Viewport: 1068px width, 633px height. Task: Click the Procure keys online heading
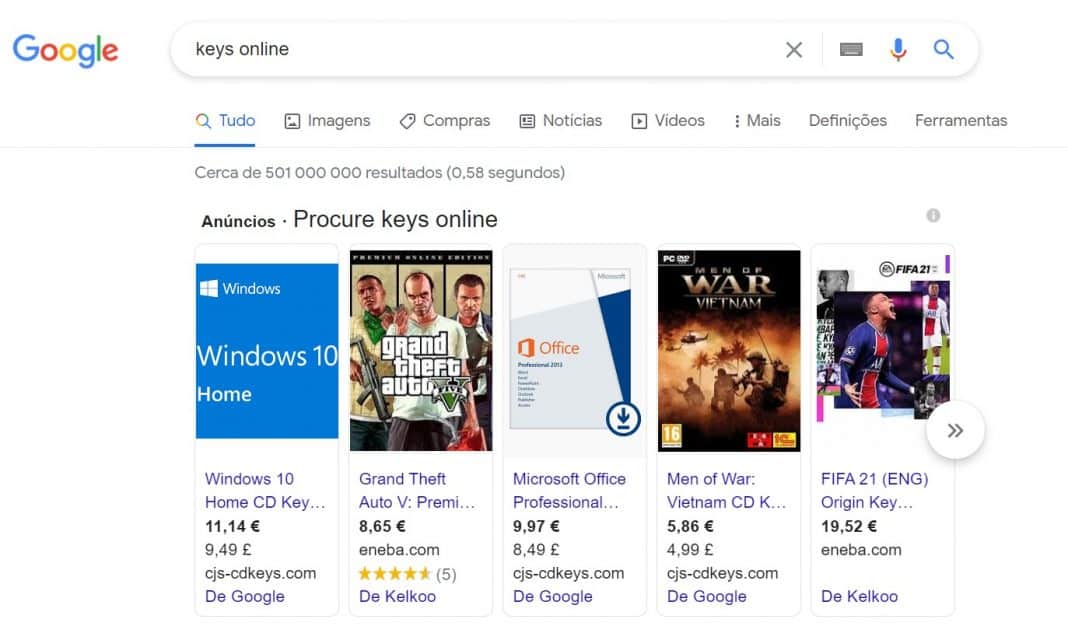(x=395, y=219)
